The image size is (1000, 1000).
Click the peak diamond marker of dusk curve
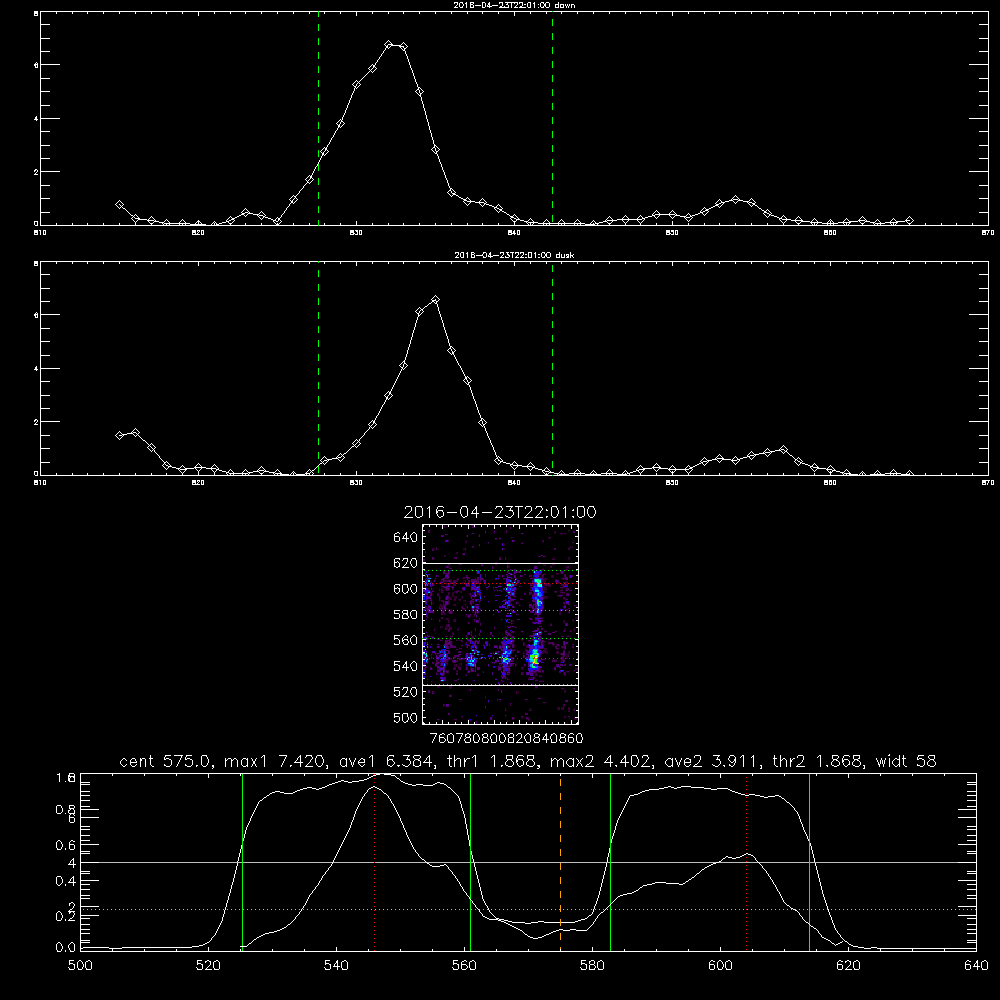pyautogui.click(x=436, y=300)
